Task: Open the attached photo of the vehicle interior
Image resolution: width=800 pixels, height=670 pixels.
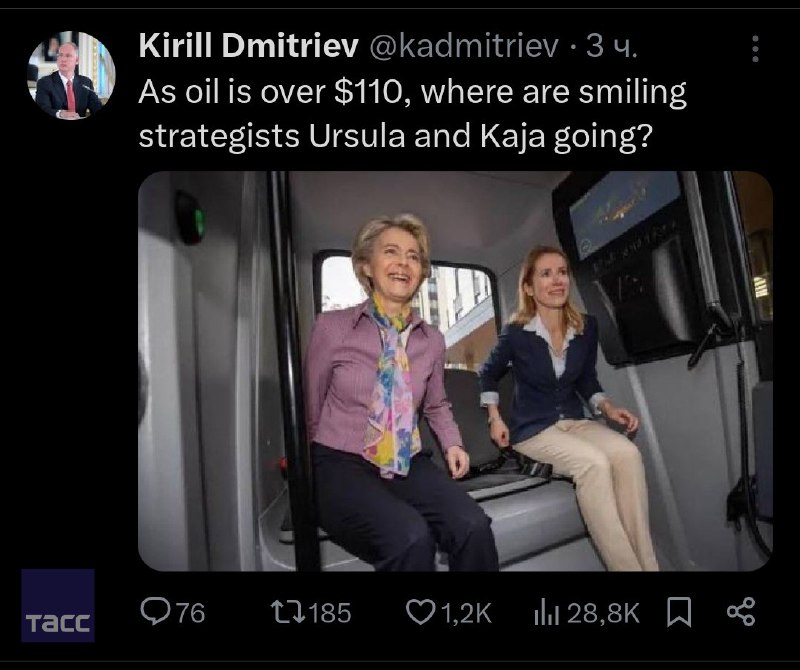Action: click(x=455, y=370)
